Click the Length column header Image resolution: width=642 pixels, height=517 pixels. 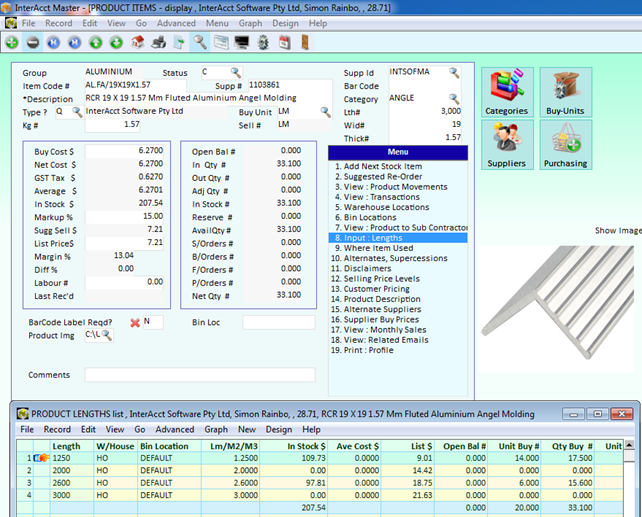coord(66,446)
